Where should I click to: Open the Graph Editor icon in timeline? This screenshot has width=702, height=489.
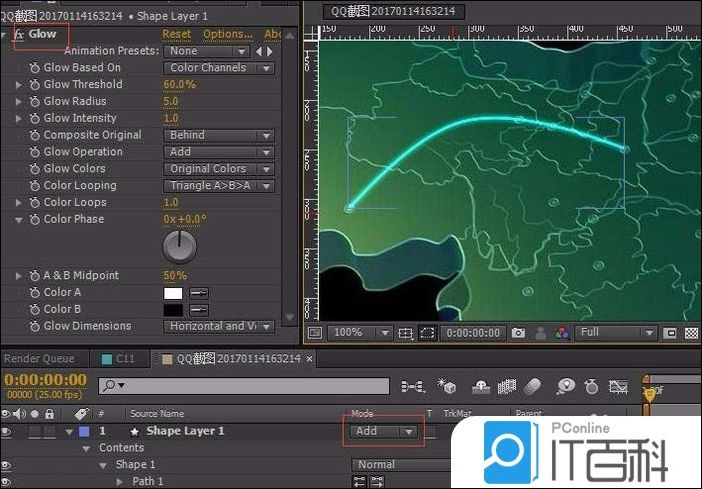pyautogui.click(x=621, y=386)
